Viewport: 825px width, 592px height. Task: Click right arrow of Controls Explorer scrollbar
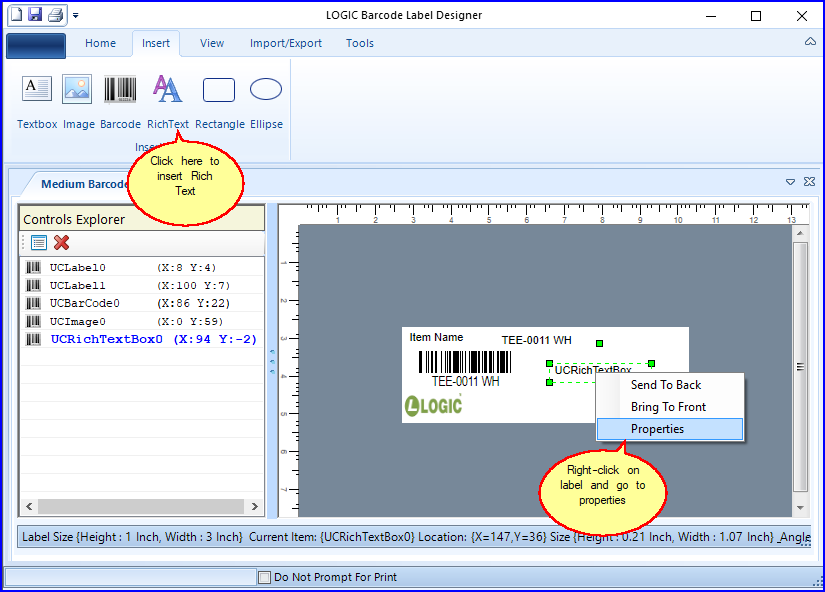tap(255, 506)
